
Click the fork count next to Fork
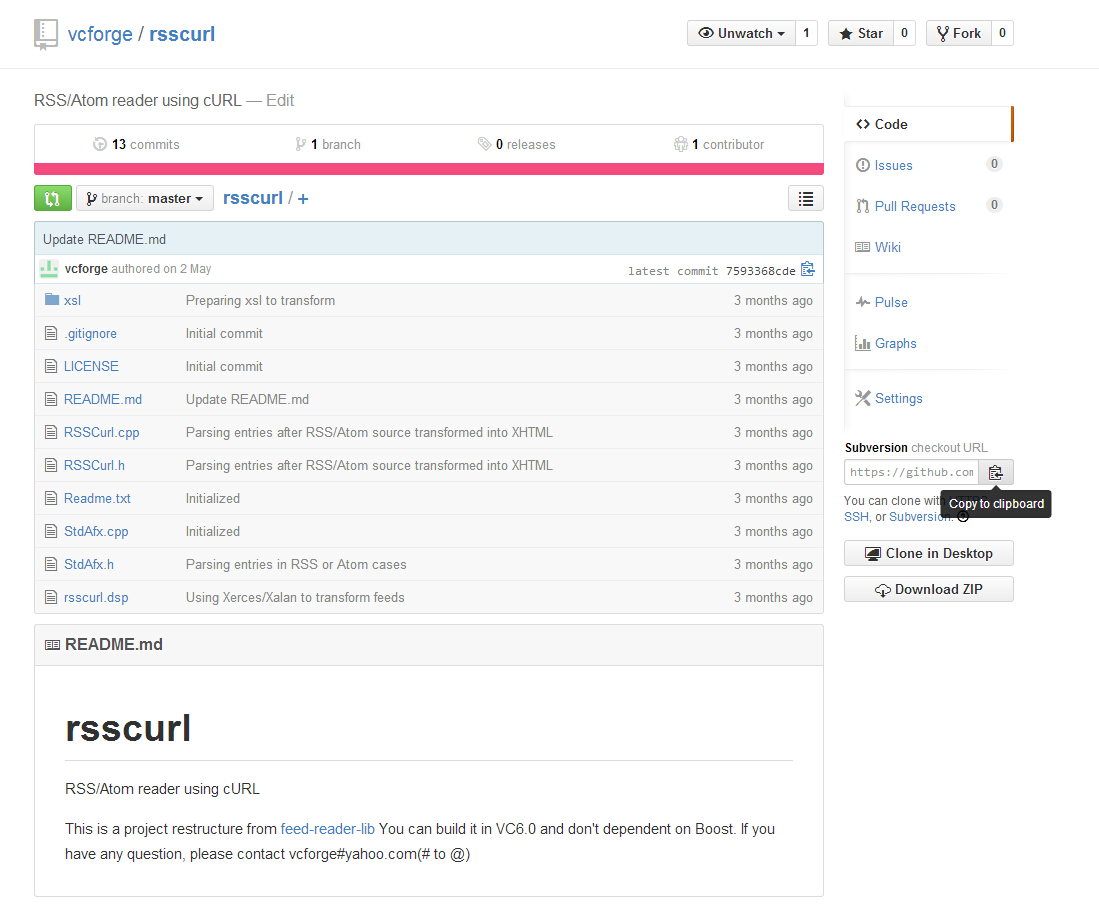pyautogui.click(x=1002, y=33)
